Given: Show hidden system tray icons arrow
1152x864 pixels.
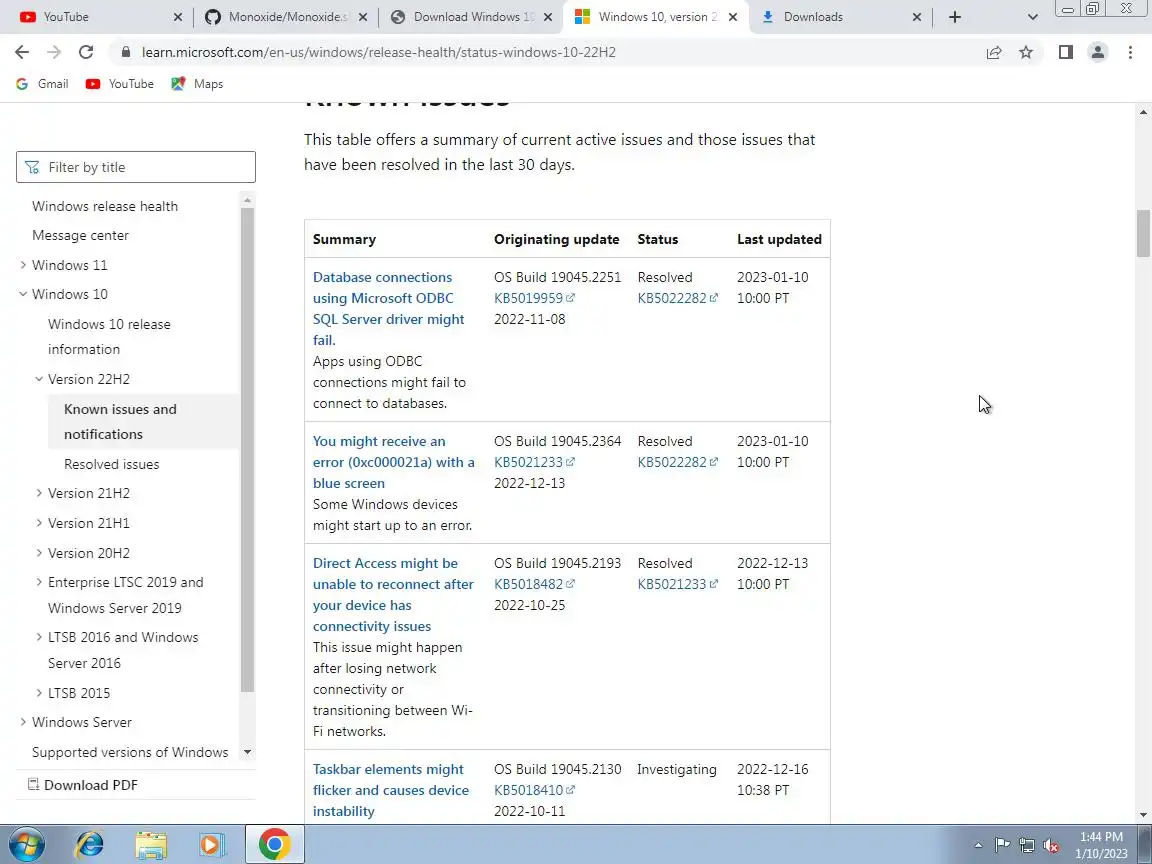Looking at the screenshot, I should [x=978, y=845].
